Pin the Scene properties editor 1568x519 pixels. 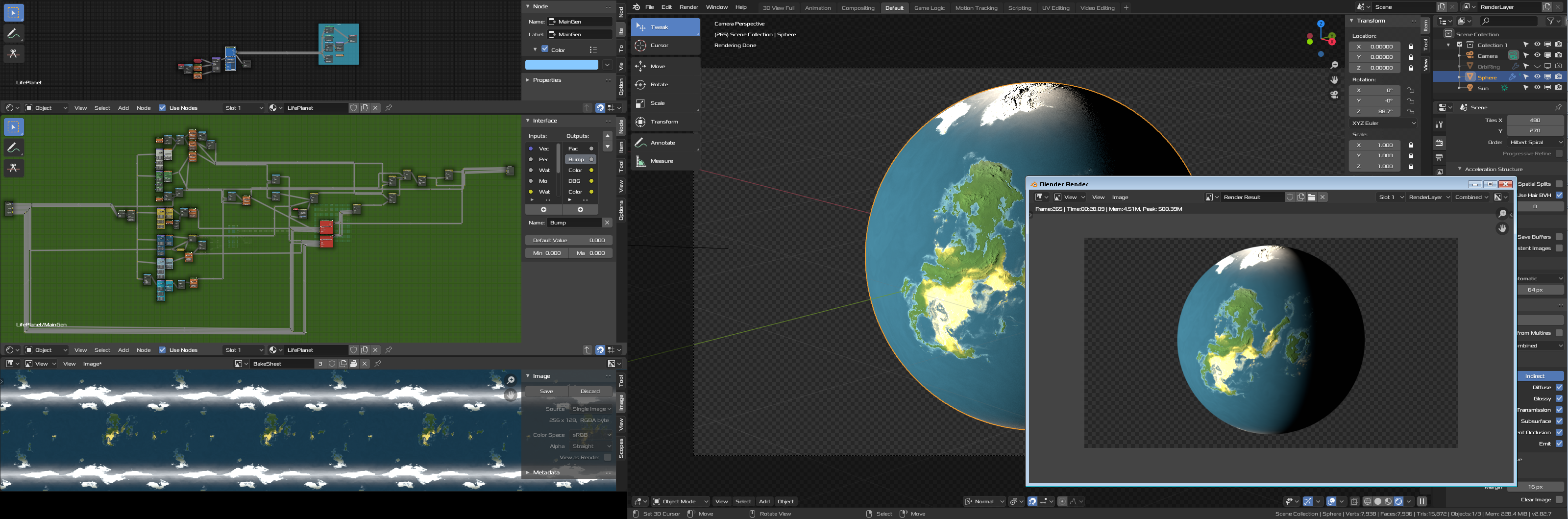pos(1558,107)
